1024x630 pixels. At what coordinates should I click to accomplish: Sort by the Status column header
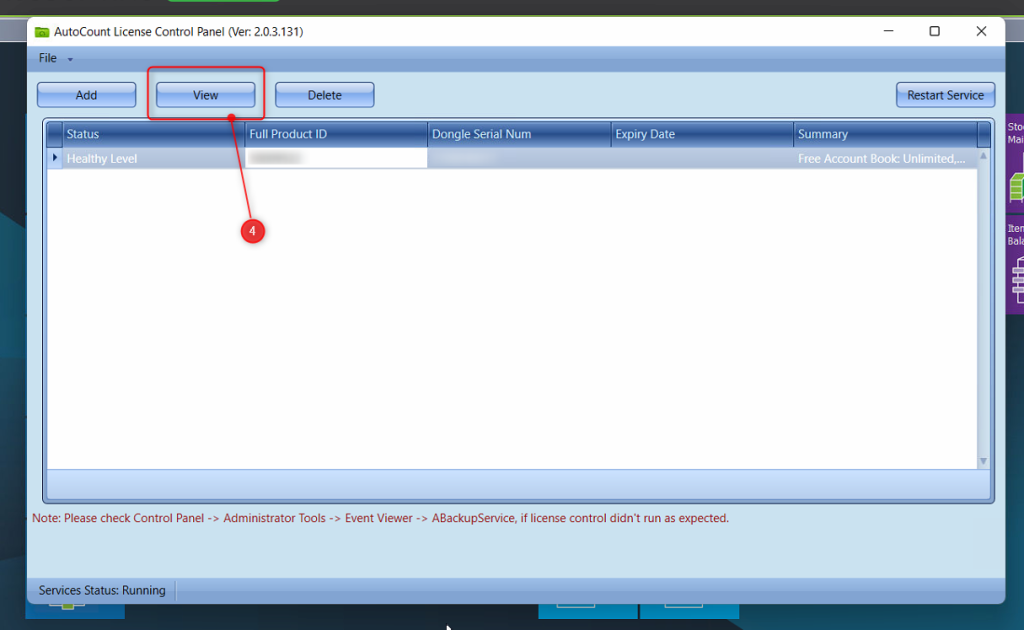coord(153,134)
